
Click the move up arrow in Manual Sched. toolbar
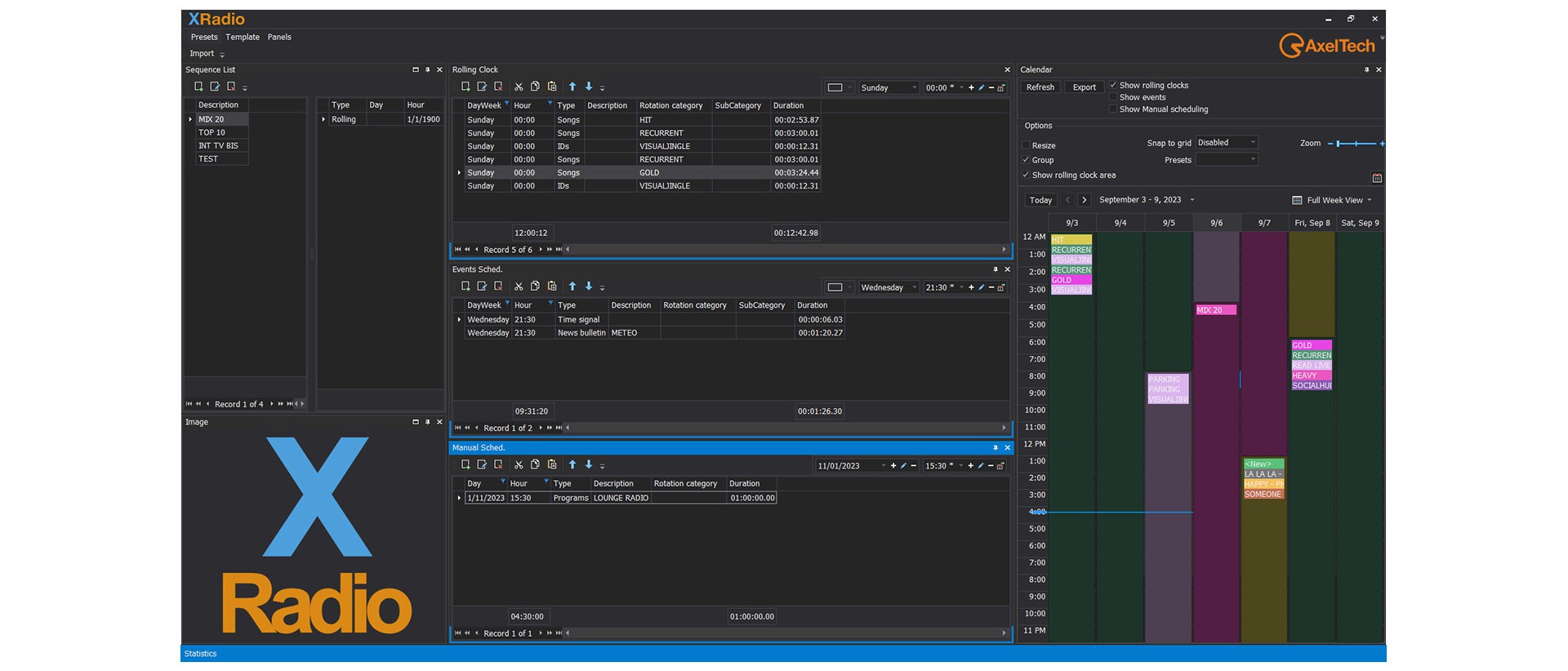pos(572,464)
